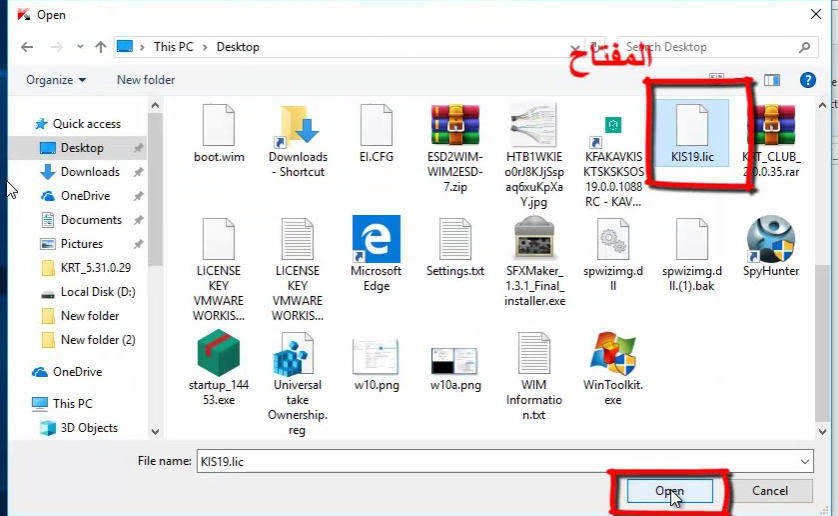
Task: Open Pictures in the navigation pane
Action: (81, 244)
